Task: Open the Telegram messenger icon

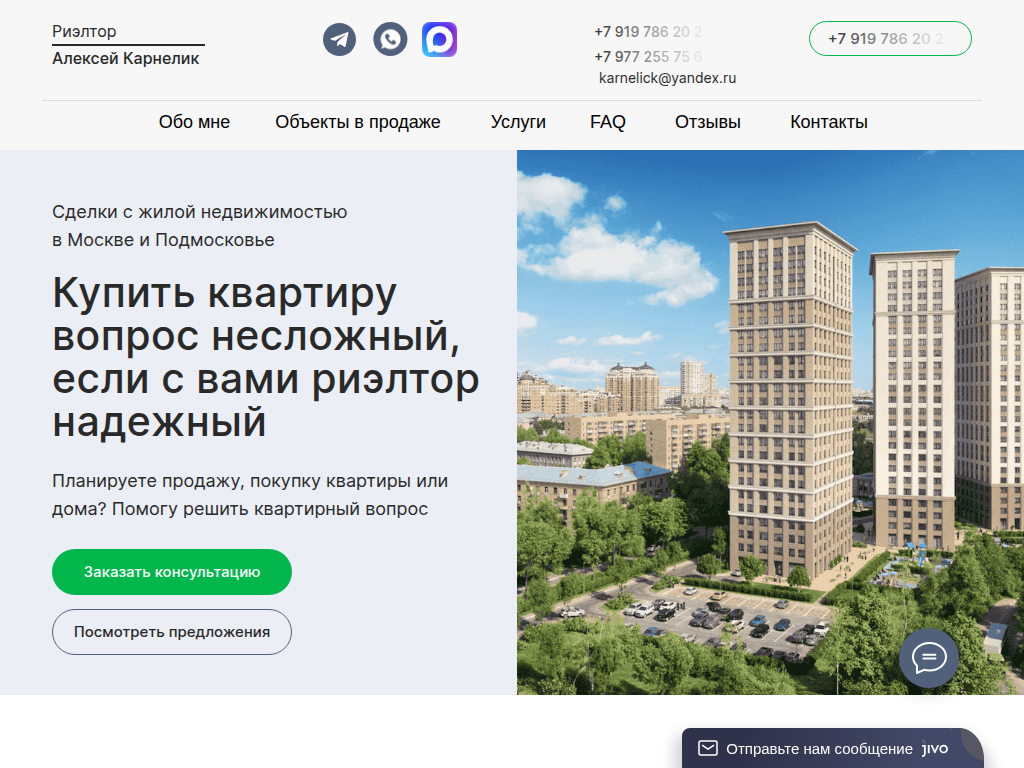Action: [x=339, y=39]
